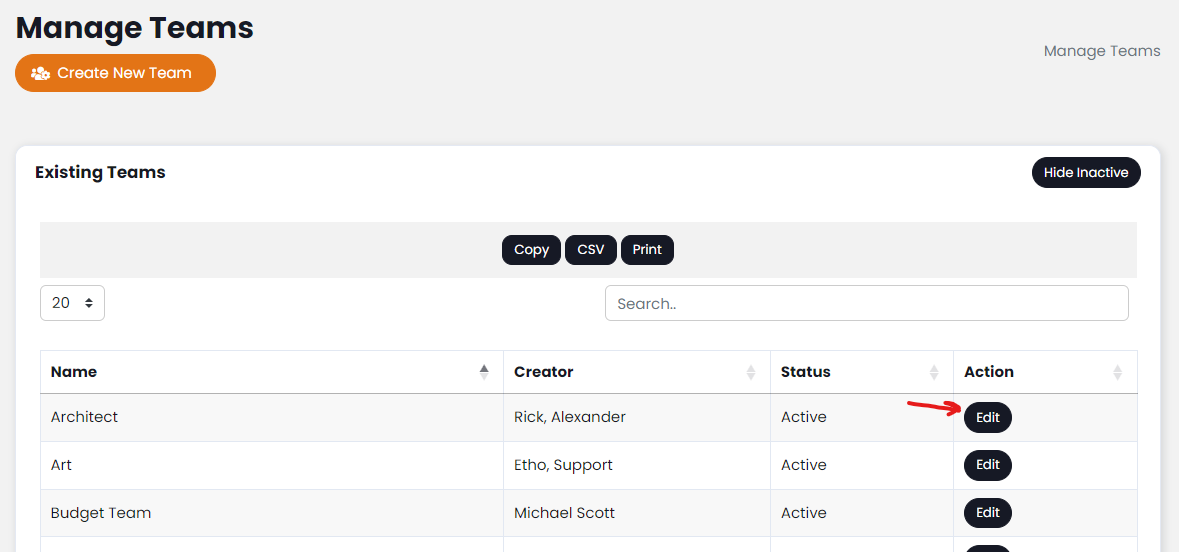Open the rows-per-page dropdown showing 20
The image size is (1179, 552).
tap(72, 303)
